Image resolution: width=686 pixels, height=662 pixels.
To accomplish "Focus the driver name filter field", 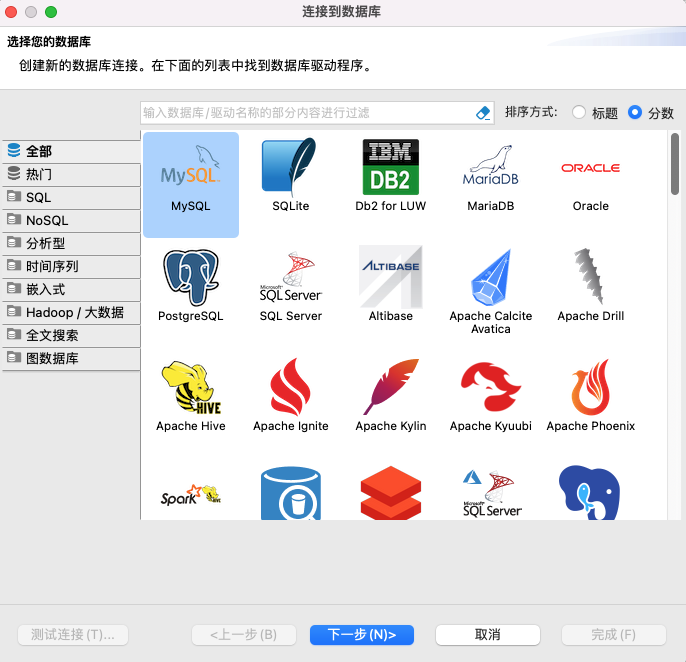I will pos(306,113).
